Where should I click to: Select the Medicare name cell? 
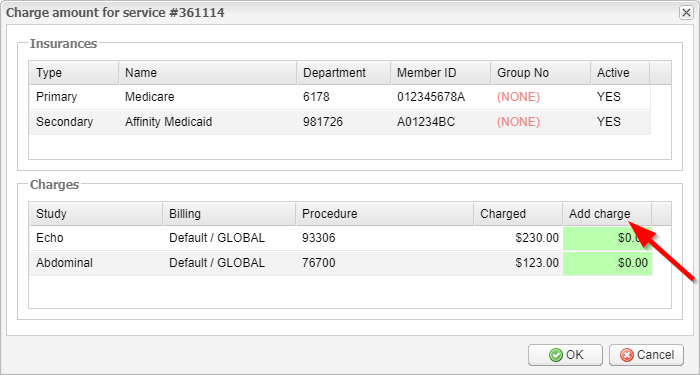pos(208,97)
